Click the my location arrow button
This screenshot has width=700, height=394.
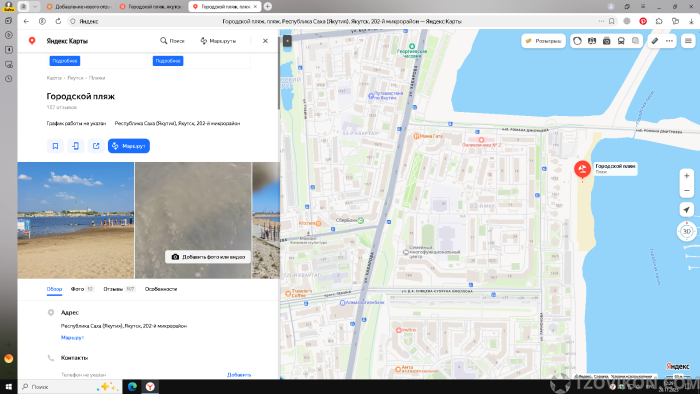[x=687, y=210]
